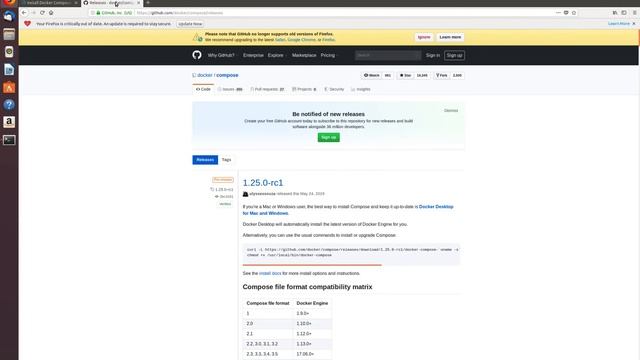The height and width of the screenshot is (360, 640).
Task: Open the Firefox home page icon
Action: [51, 13]
